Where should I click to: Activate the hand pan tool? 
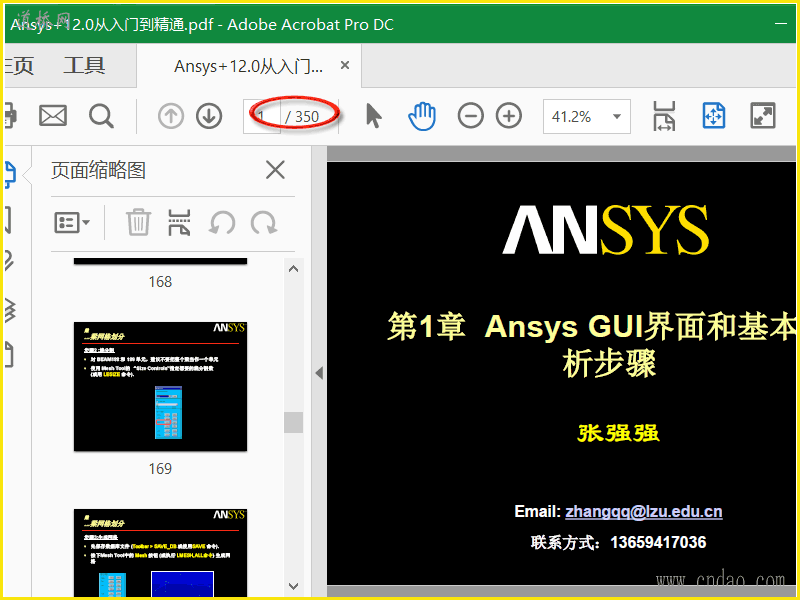point(422,116)
